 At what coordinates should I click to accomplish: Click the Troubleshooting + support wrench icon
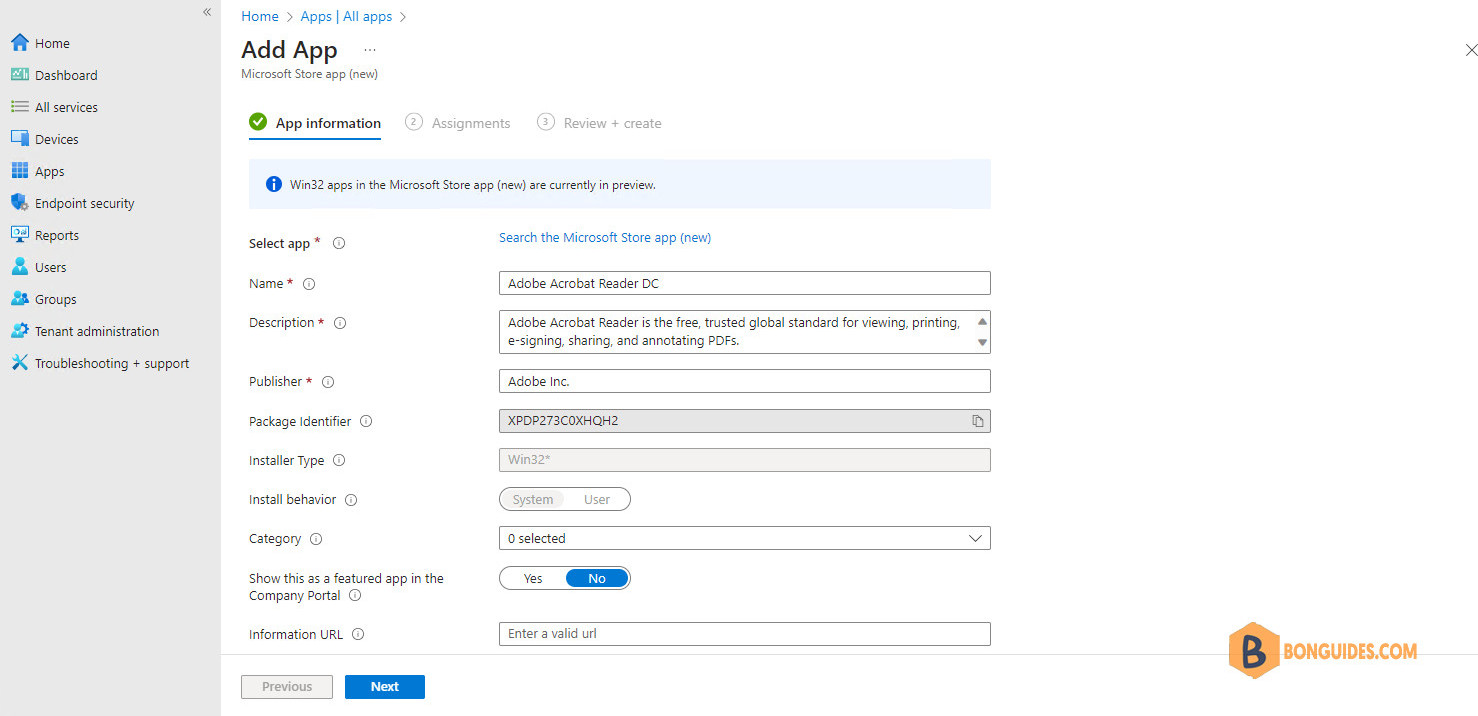pos(19,363)
